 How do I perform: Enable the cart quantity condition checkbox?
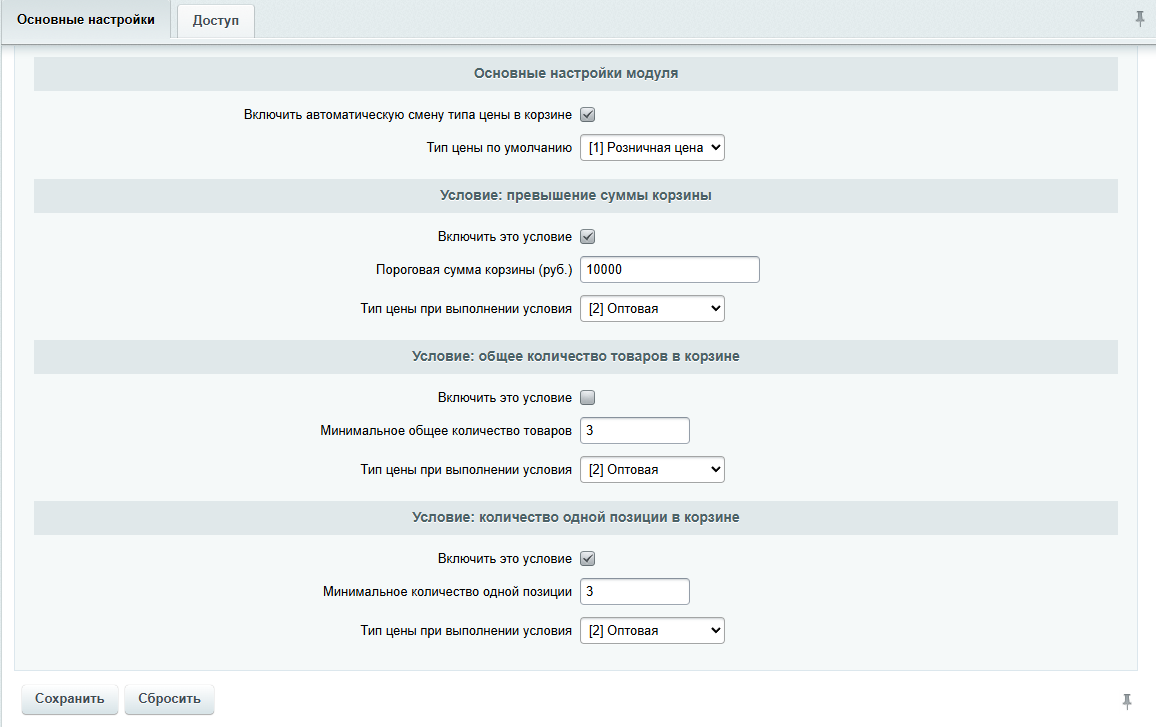pos(587,397)
